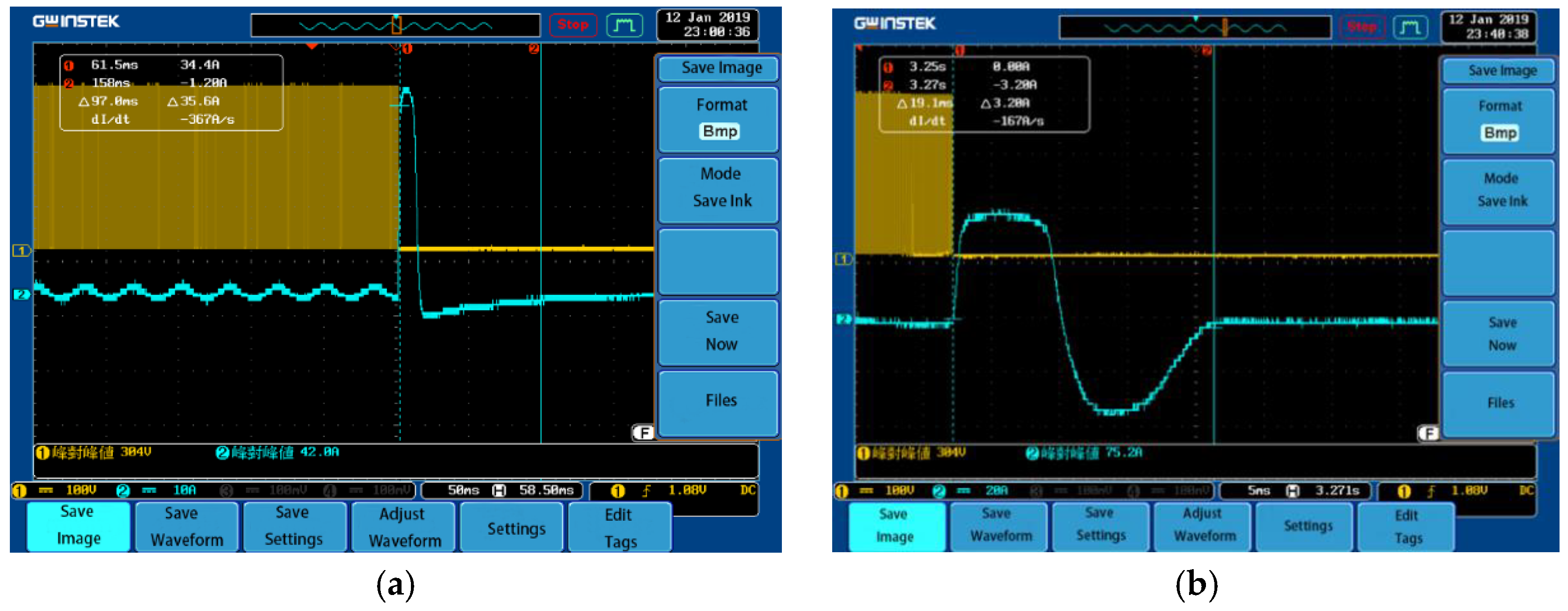Open Format Bmp selector in scope (b)
Screen dimensions: 1568x611
[1498, 120]
